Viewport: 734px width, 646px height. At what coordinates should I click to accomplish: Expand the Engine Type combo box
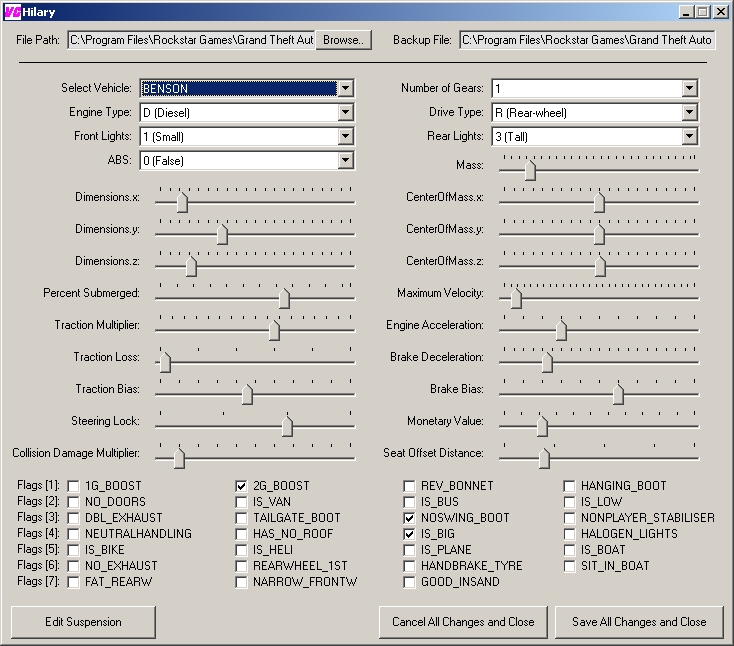345,113
